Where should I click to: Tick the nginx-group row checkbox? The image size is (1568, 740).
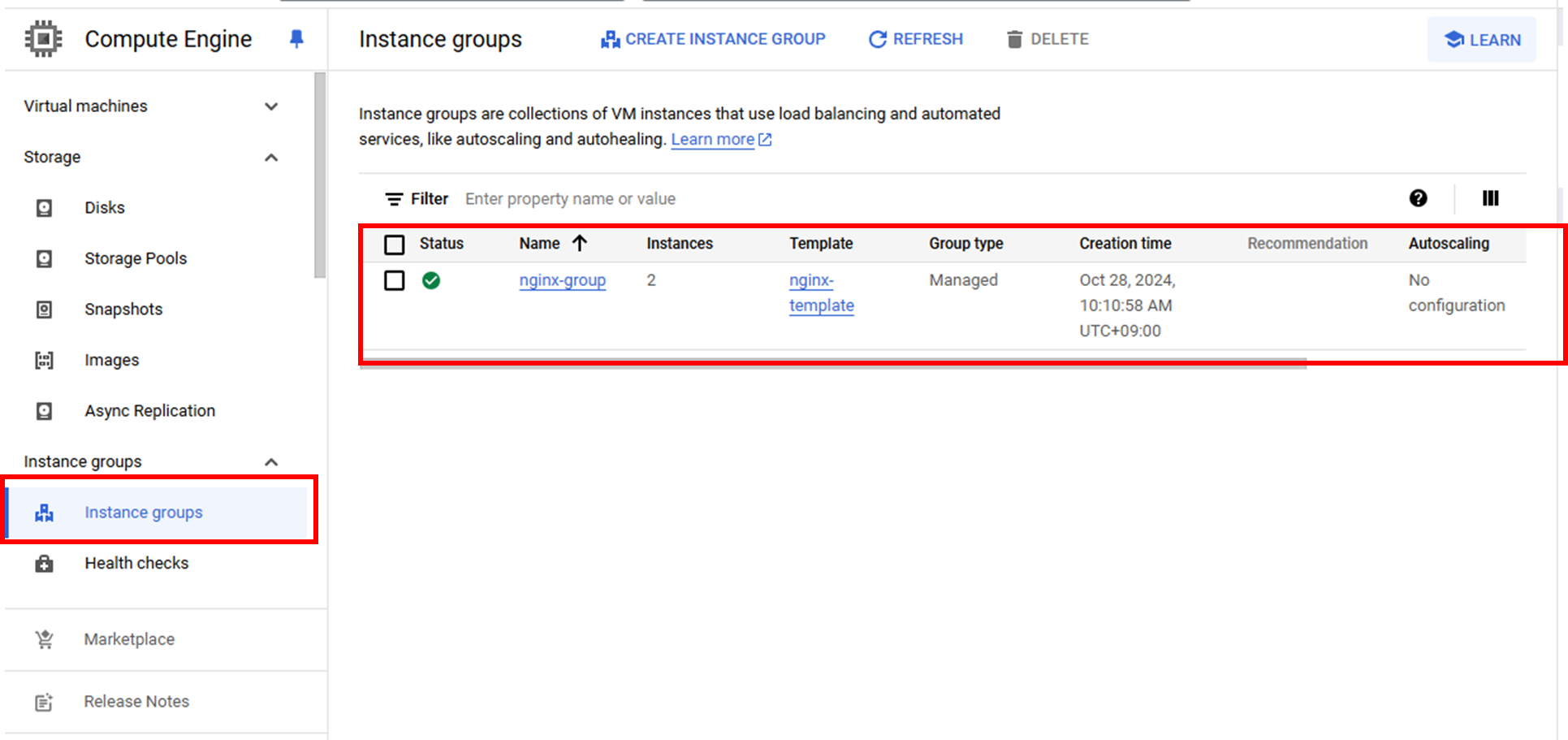tap(395, 281)
